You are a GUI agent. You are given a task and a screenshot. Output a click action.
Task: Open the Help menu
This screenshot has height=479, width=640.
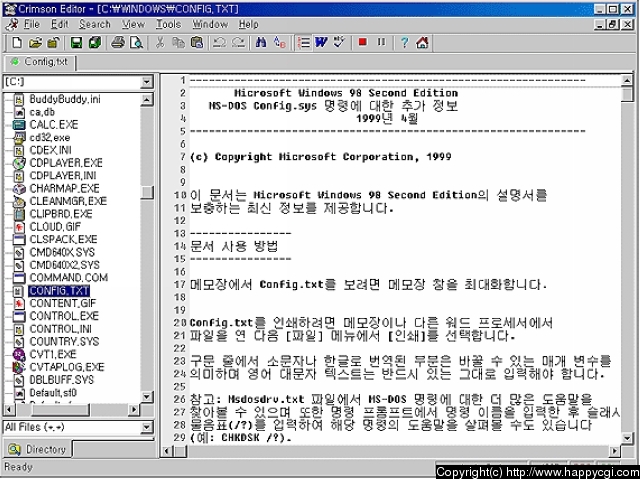click(x=249, y=24)
